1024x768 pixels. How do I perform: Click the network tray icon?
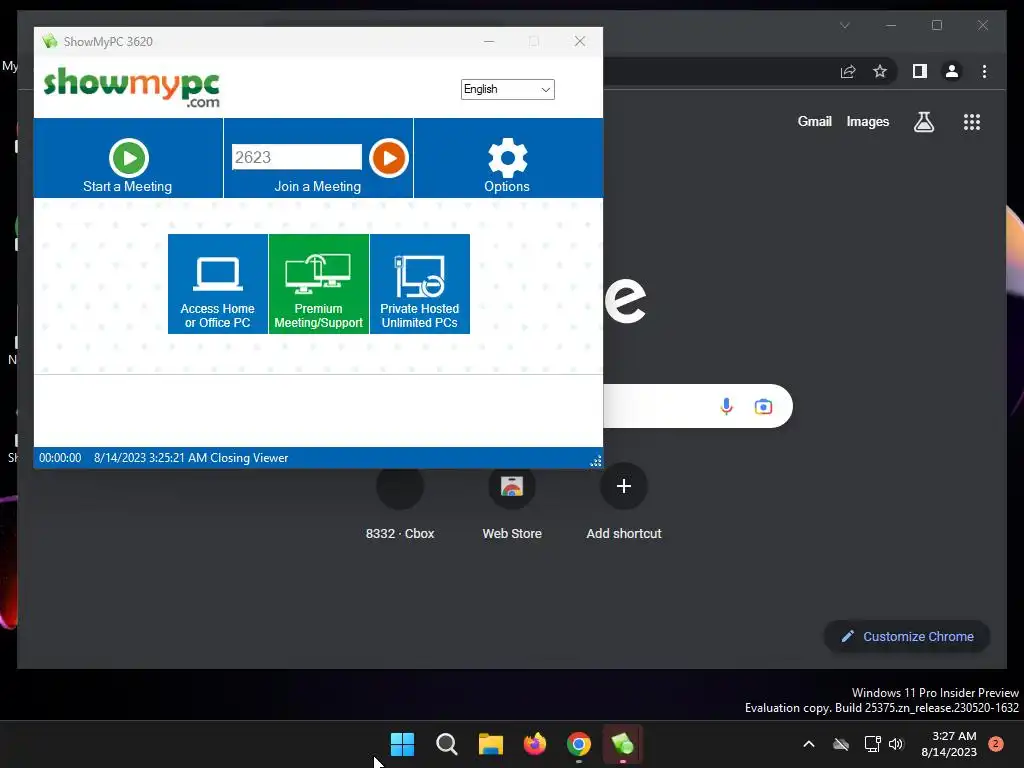tap(872, 744)
